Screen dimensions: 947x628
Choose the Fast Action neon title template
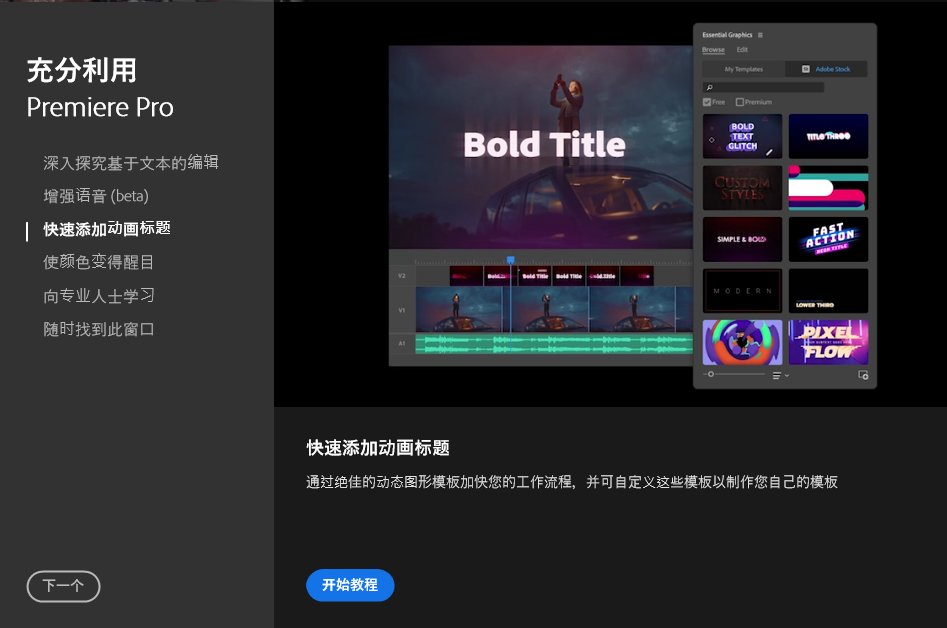829,240
